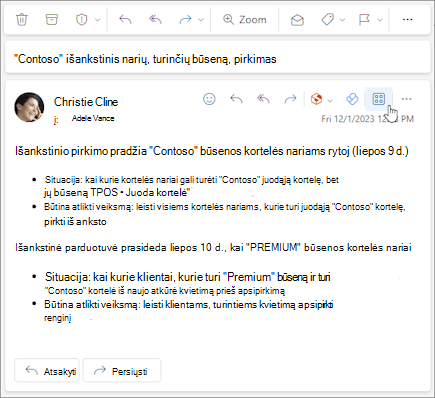
Task: Click the bullet "Būtina atlikti veiksmą: leisti klientams"
Action: point(189,311)
